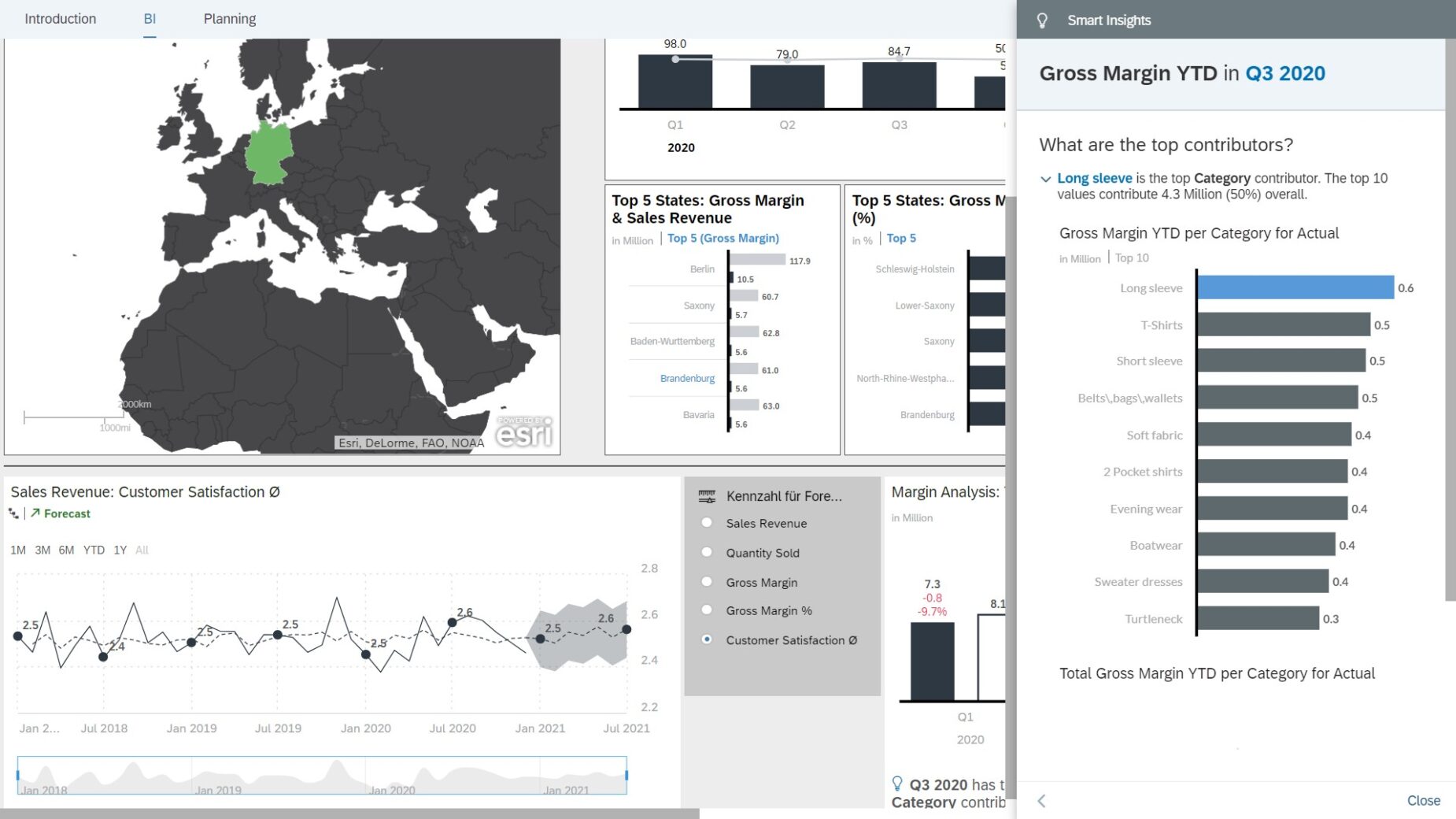This screenshot has height=819, width=1456.
Task: Click the hierarchy icon under Sales Revenue title
Action: coord(13,513)
